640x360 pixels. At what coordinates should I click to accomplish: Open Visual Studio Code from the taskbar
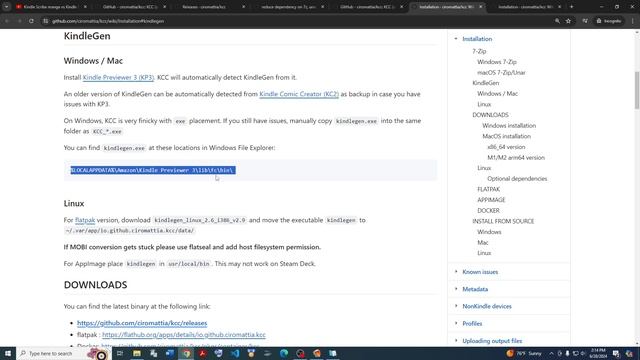point(235,353)
